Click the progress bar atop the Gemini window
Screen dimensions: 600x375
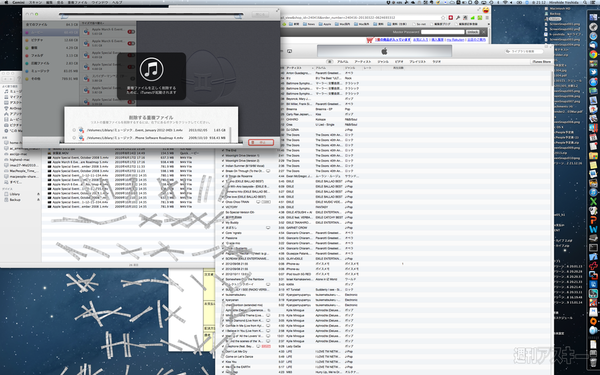(152, 15)
